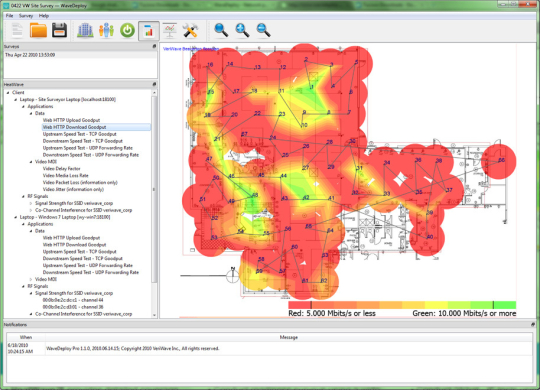Click the building map toolbar icon
Screen dimensions: 540x390
pyautogui.click(x=85, y=30)
